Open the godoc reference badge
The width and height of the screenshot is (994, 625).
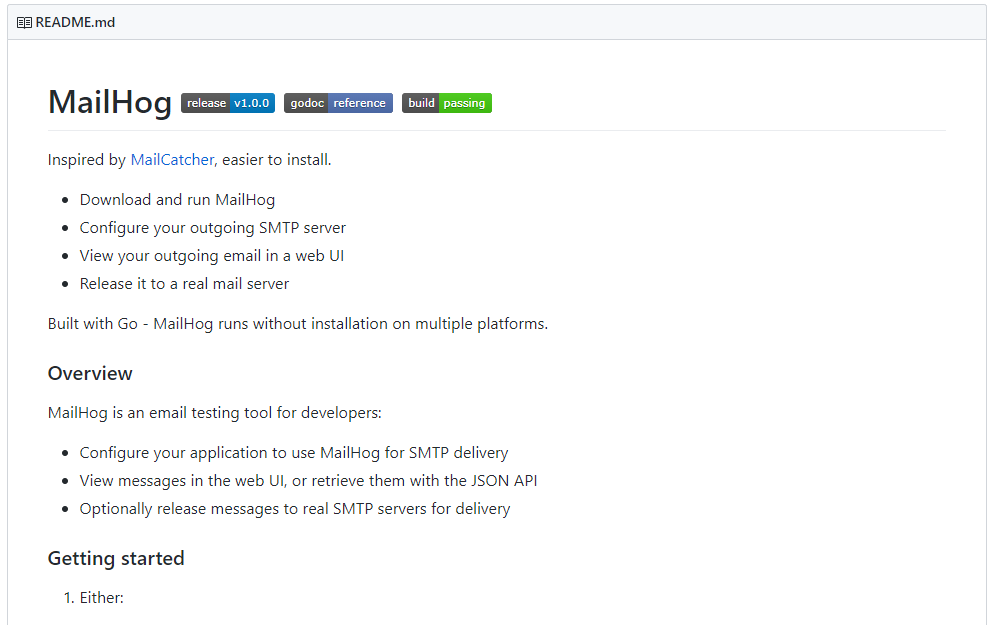[x=339, y=103]
